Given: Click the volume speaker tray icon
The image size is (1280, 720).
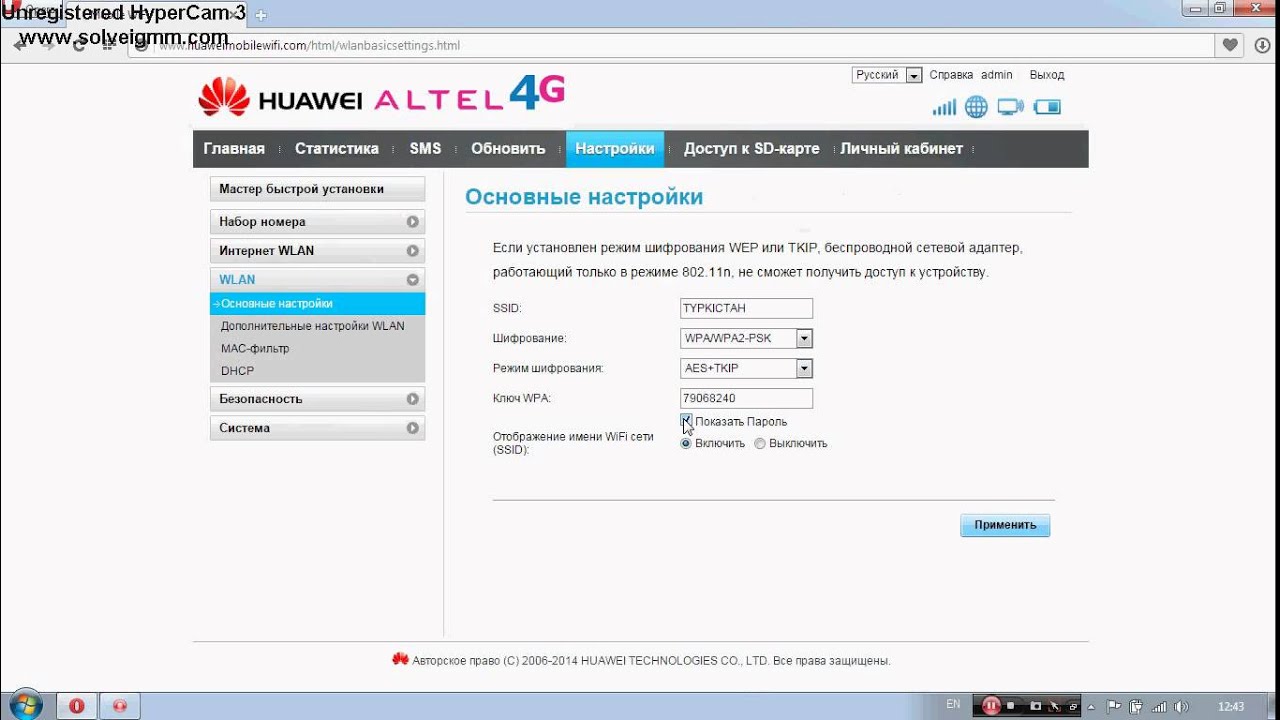Looking at the screenshot, I should pyautogui.click(x=1181, y=707).
